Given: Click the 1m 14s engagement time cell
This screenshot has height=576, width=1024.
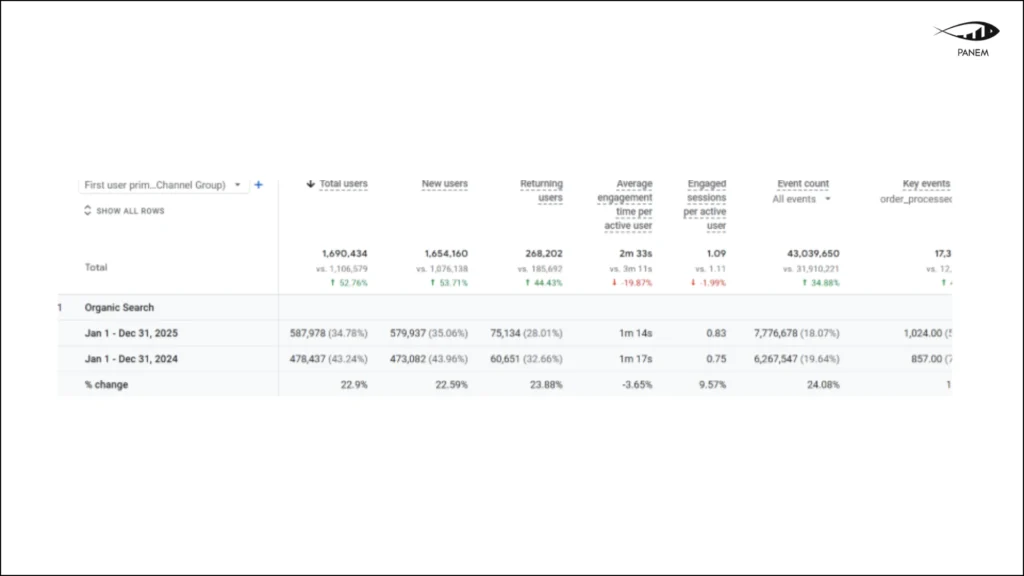Looking at the screenshot, I should pyautogui.click(x=636, y=333).
